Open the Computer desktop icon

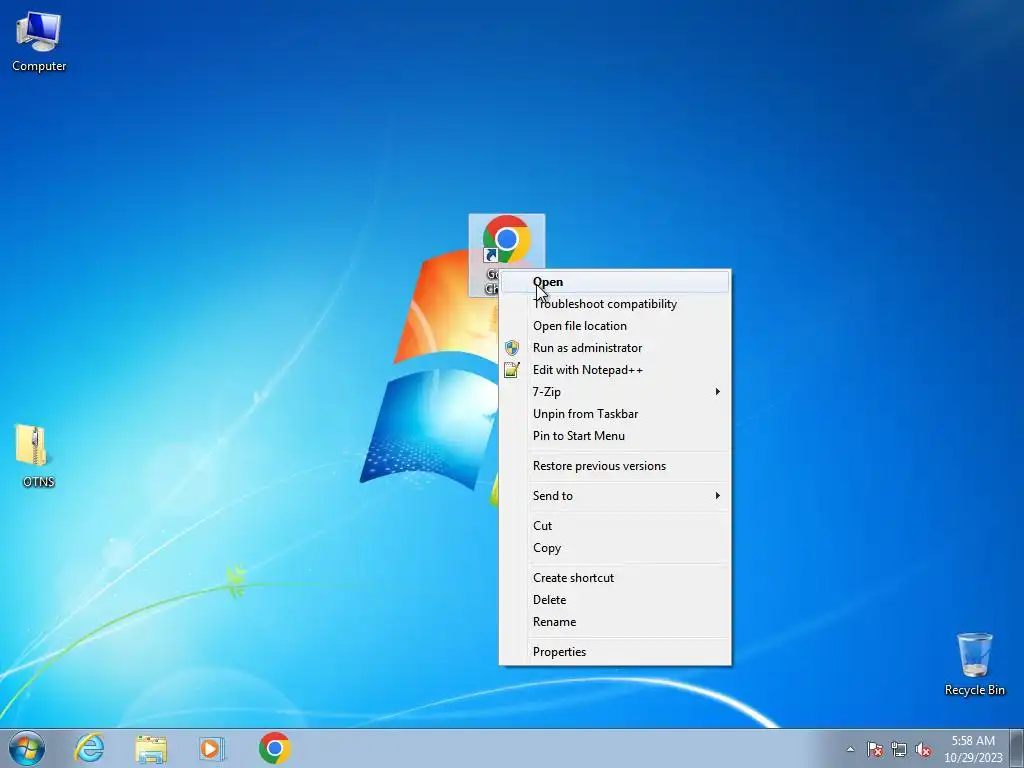(x=39, y=40)
